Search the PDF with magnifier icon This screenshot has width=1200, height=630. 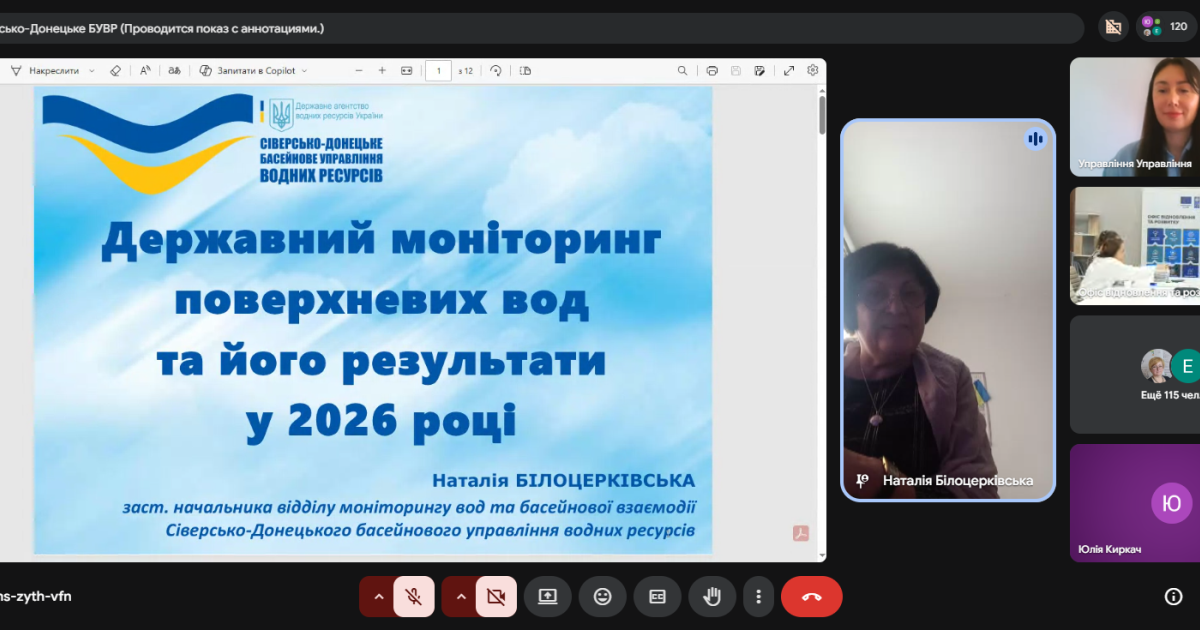682,71
